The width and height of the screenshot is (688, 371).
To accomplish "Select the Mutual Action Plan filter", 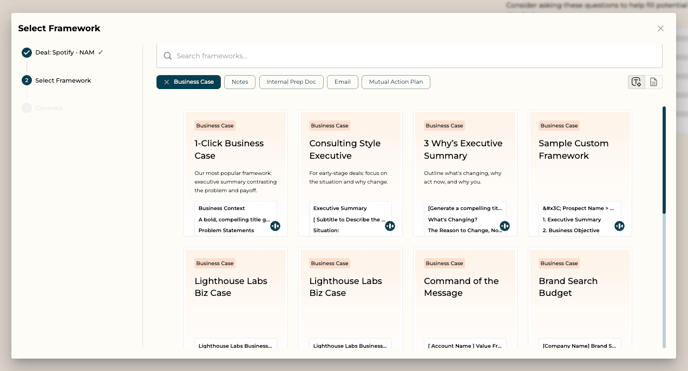I will [395, 82].
